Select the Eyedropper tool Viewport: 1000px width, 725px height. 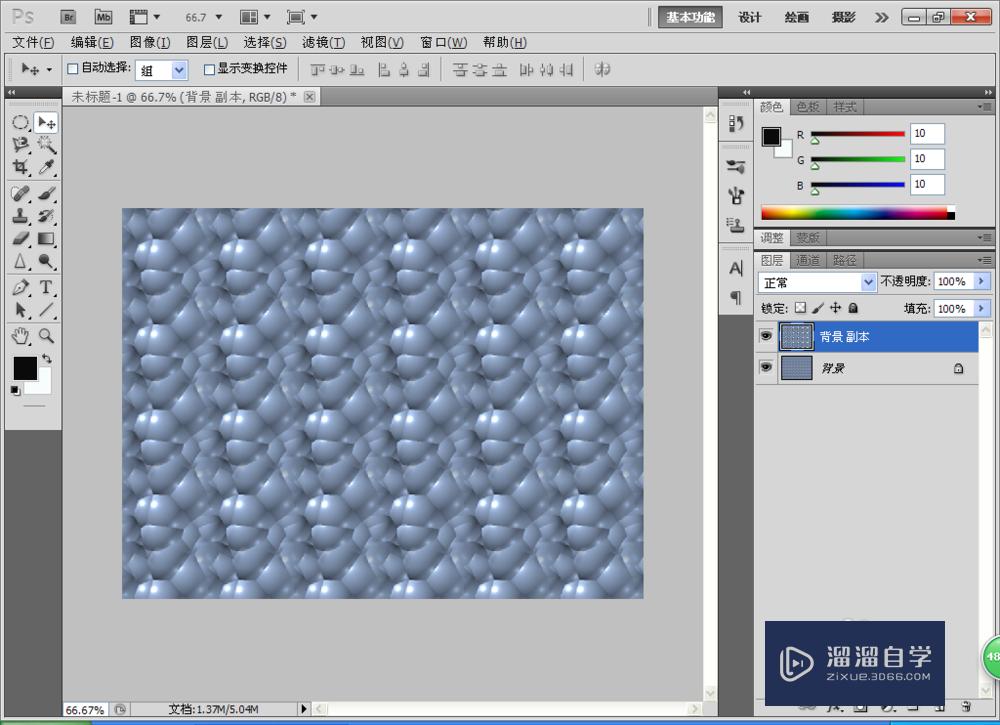point(46,168)
